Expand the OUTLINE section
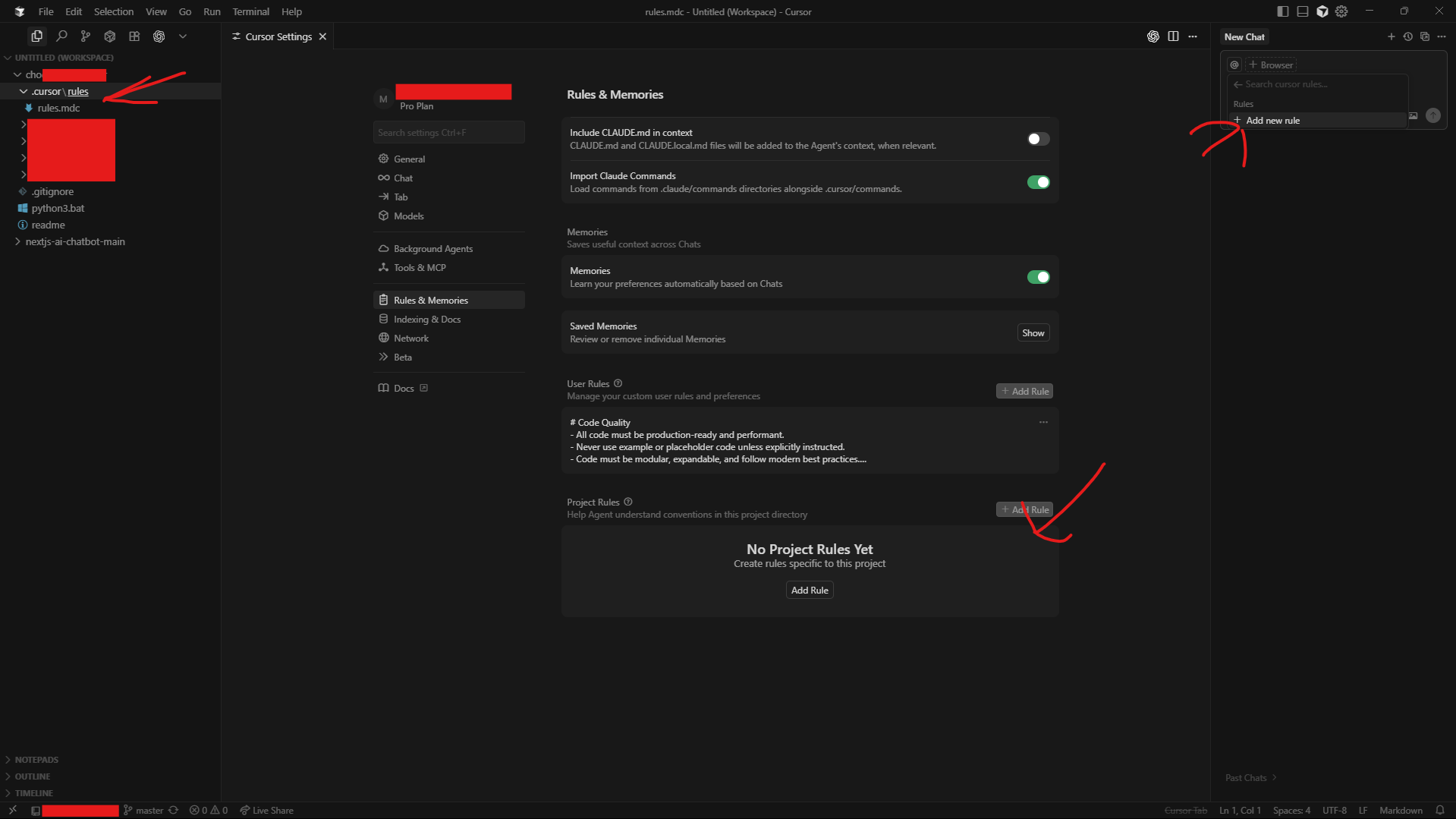1456x819 pixels. [x=33, y=776]
